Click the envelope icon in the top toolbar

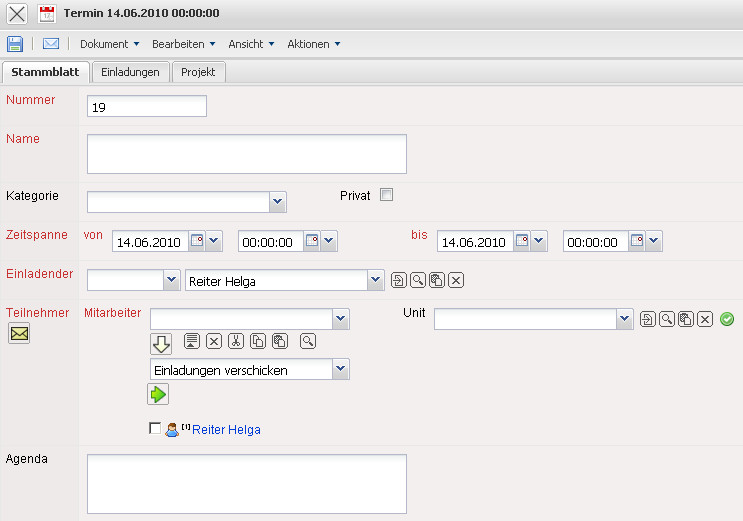click(x=51, y=44)
